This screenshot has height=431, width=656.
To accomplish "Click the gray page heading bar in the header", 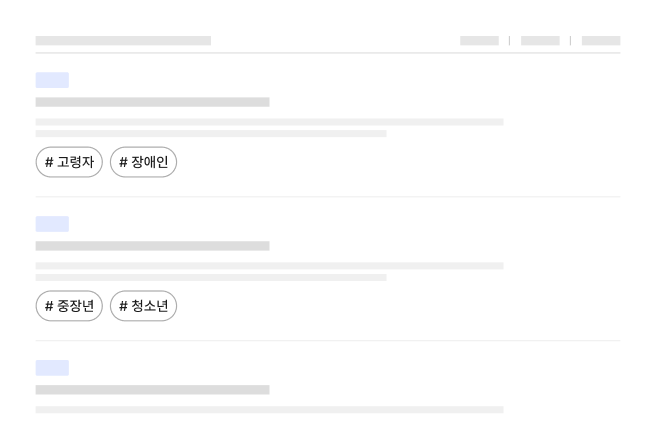I will point(123,41).
